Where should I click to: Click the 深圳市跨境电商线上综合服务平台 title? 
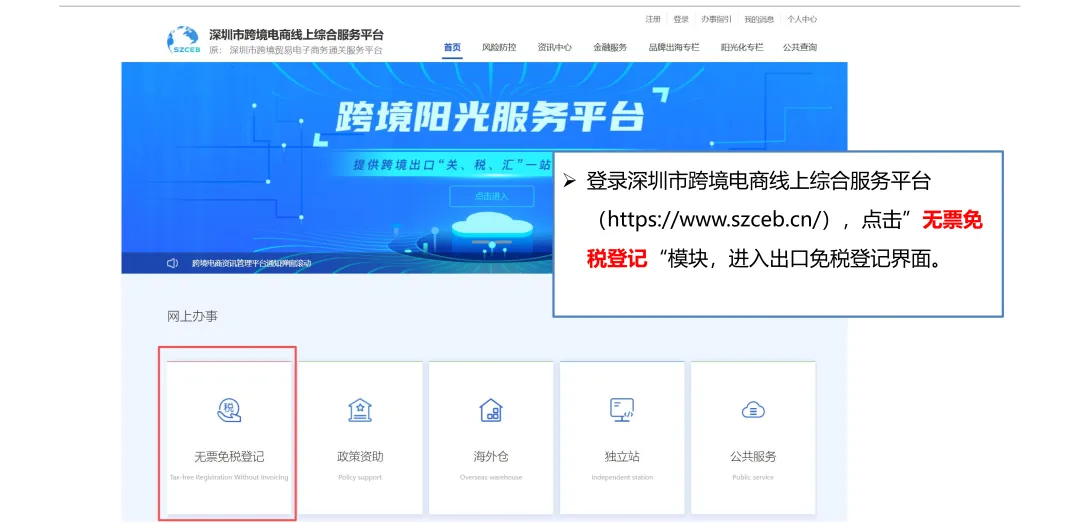tap(296, 35)
